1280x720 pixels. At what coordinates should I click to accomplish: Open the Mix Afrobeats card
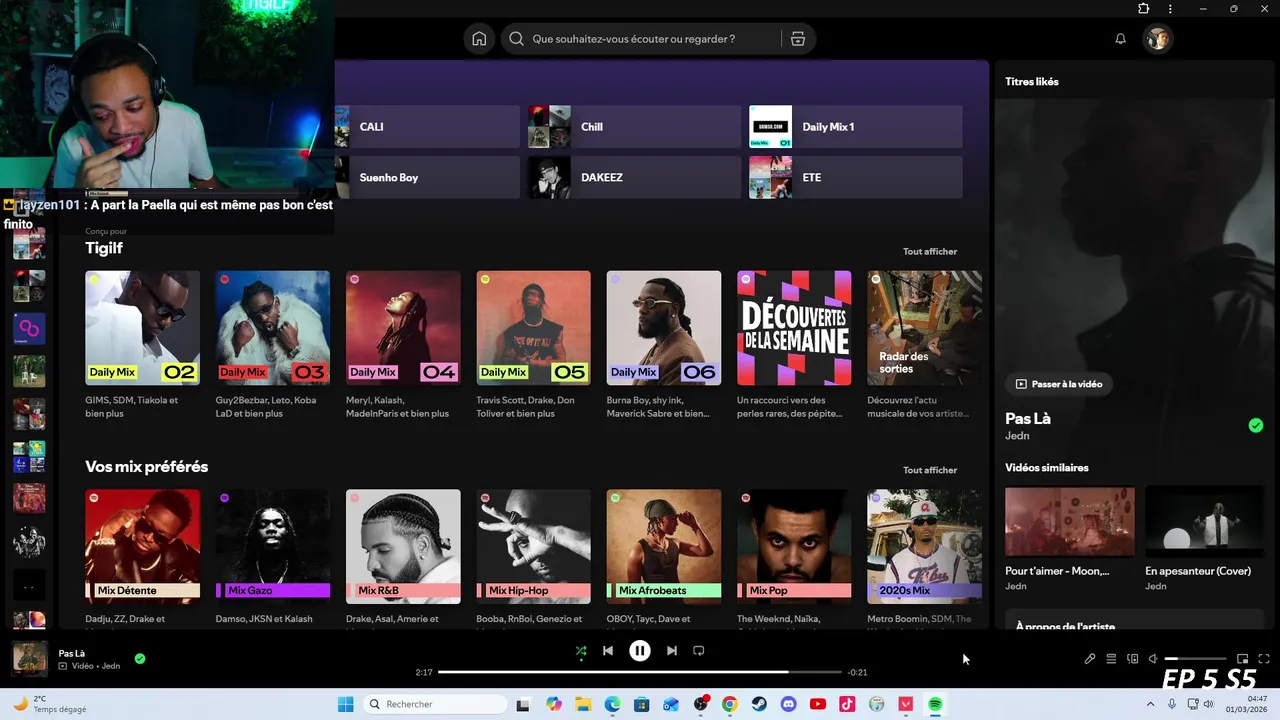[664, 546]
